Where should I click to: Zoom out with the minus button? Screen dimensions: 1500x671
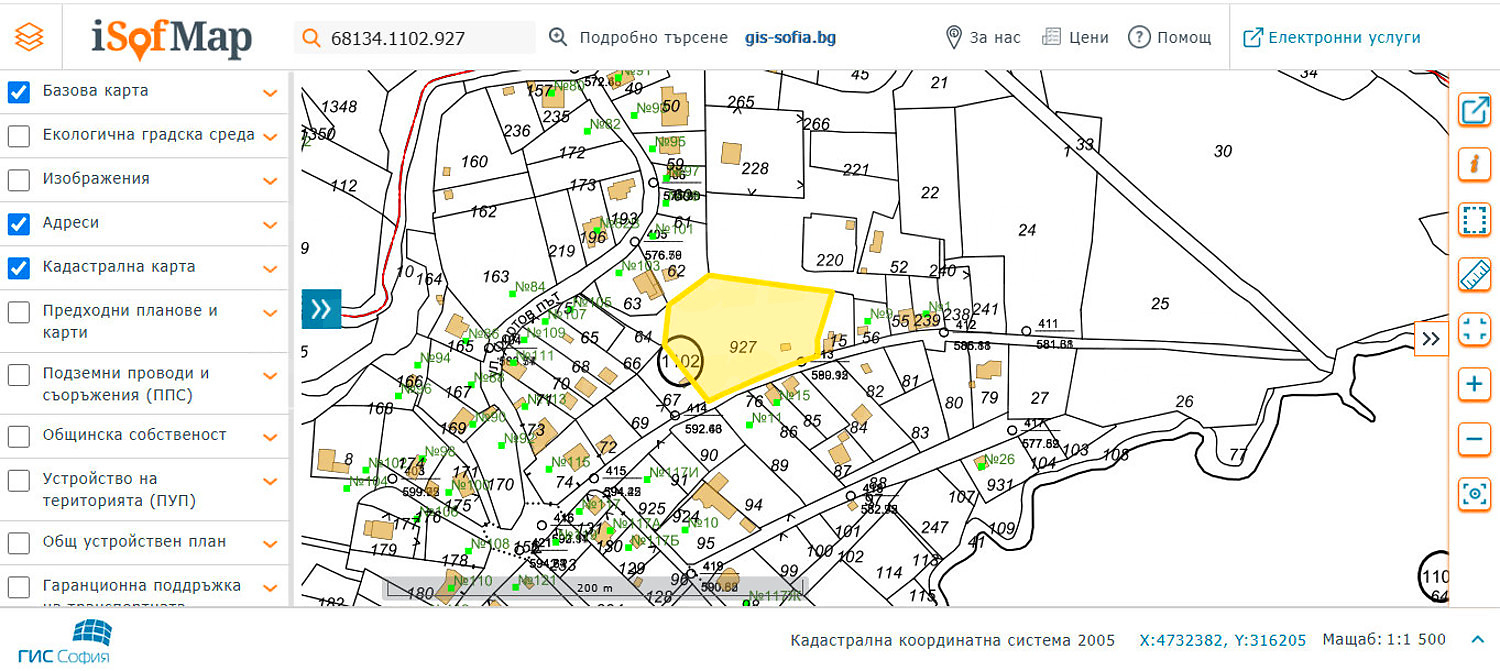[x=1474, y=439]
